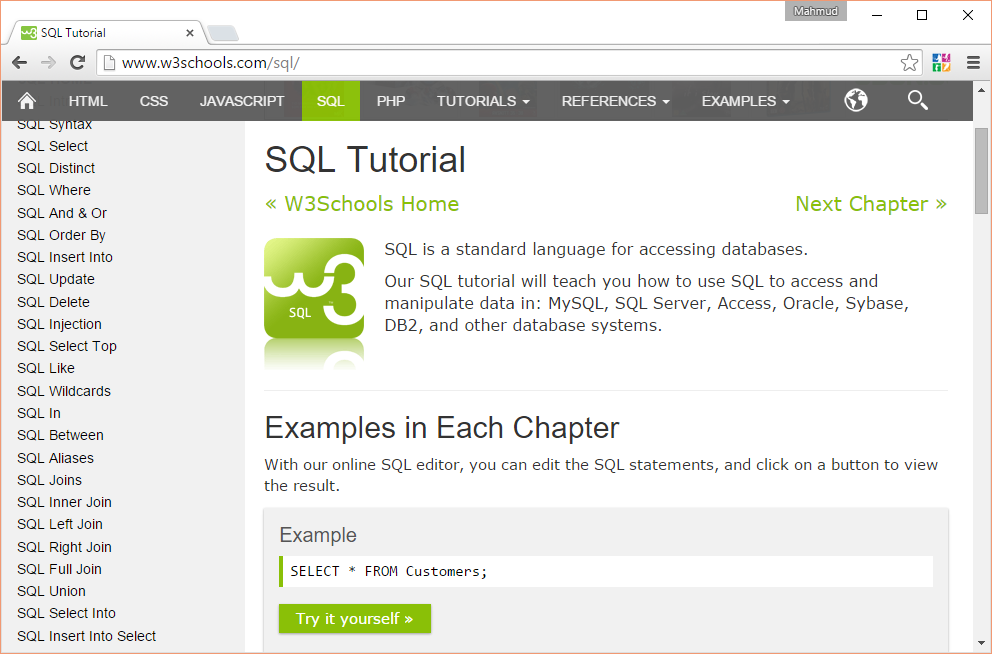Open SQL Where in sidebar

coord(54,190)
